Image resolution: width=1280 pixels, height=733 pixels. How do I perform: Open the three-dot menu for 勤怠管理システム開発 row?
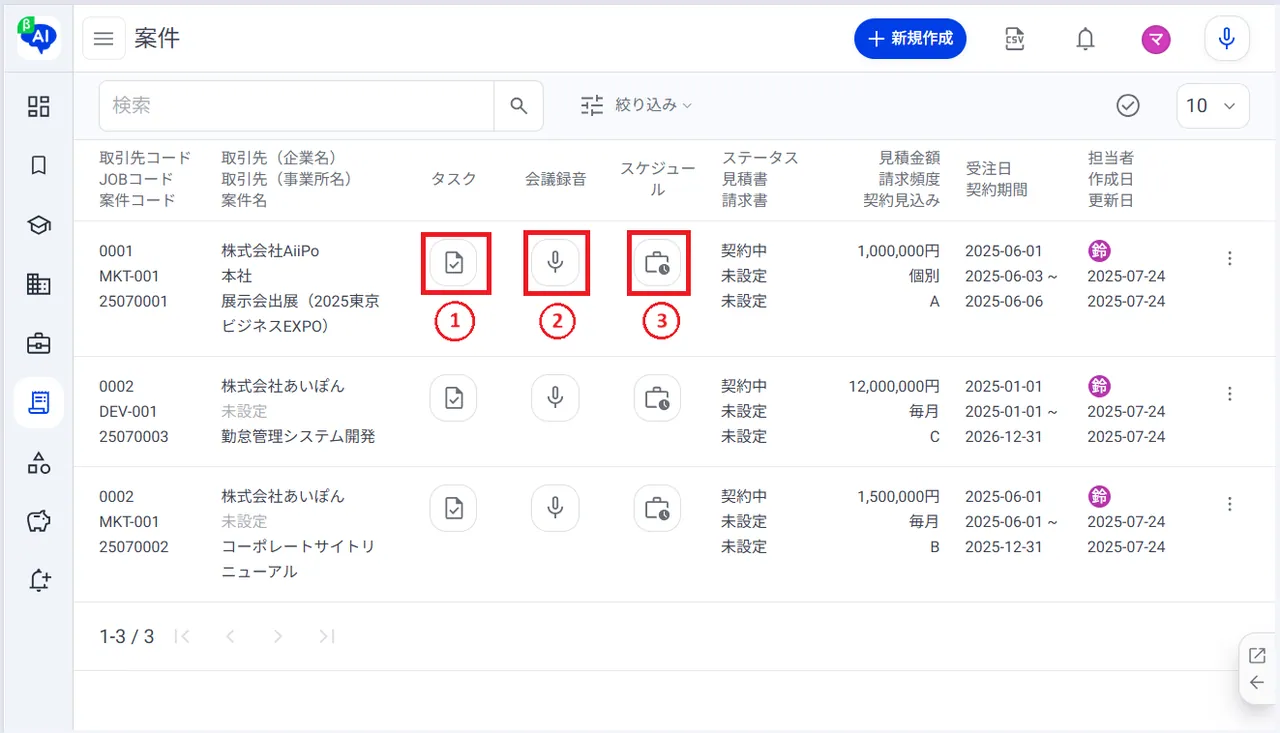(x=1230, y=393)
